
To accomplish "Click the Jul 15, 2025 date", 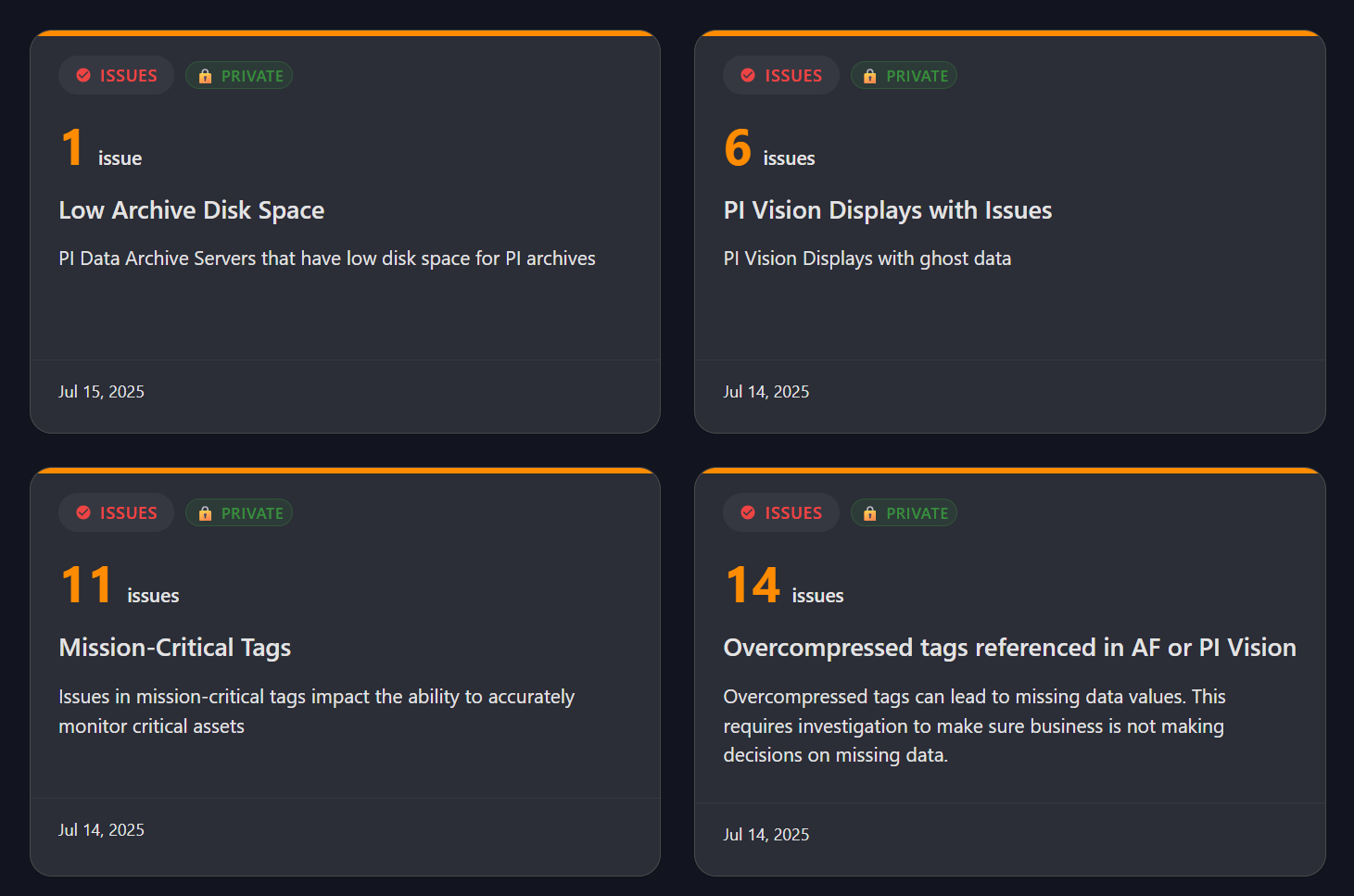I will pos(102,392).
